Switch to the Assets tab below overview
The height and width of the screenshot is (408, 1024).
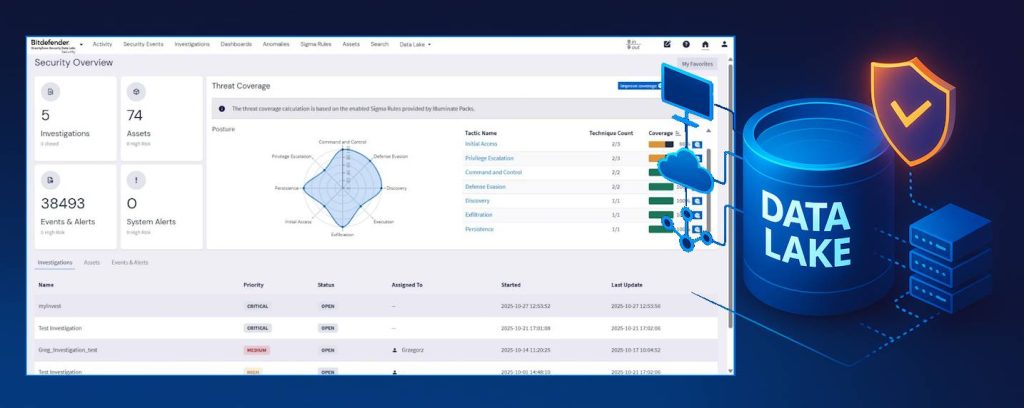point(91,262)
